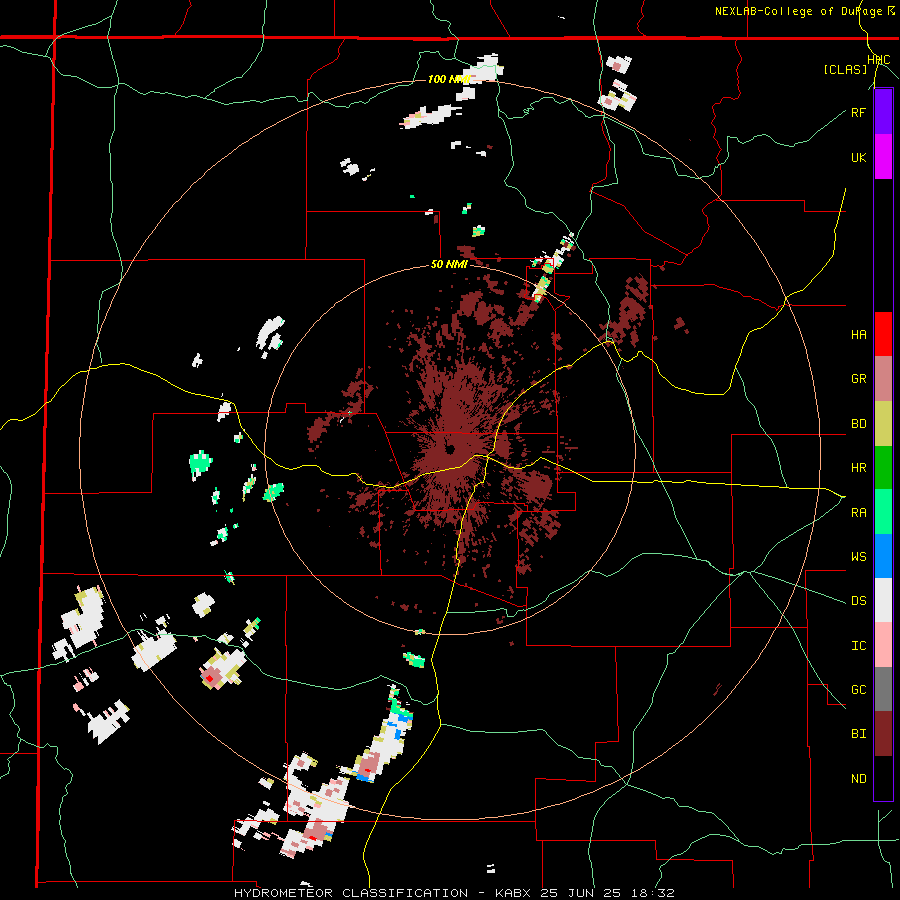
Task: Click the BI legend label
Action: [x=858, y=734]
